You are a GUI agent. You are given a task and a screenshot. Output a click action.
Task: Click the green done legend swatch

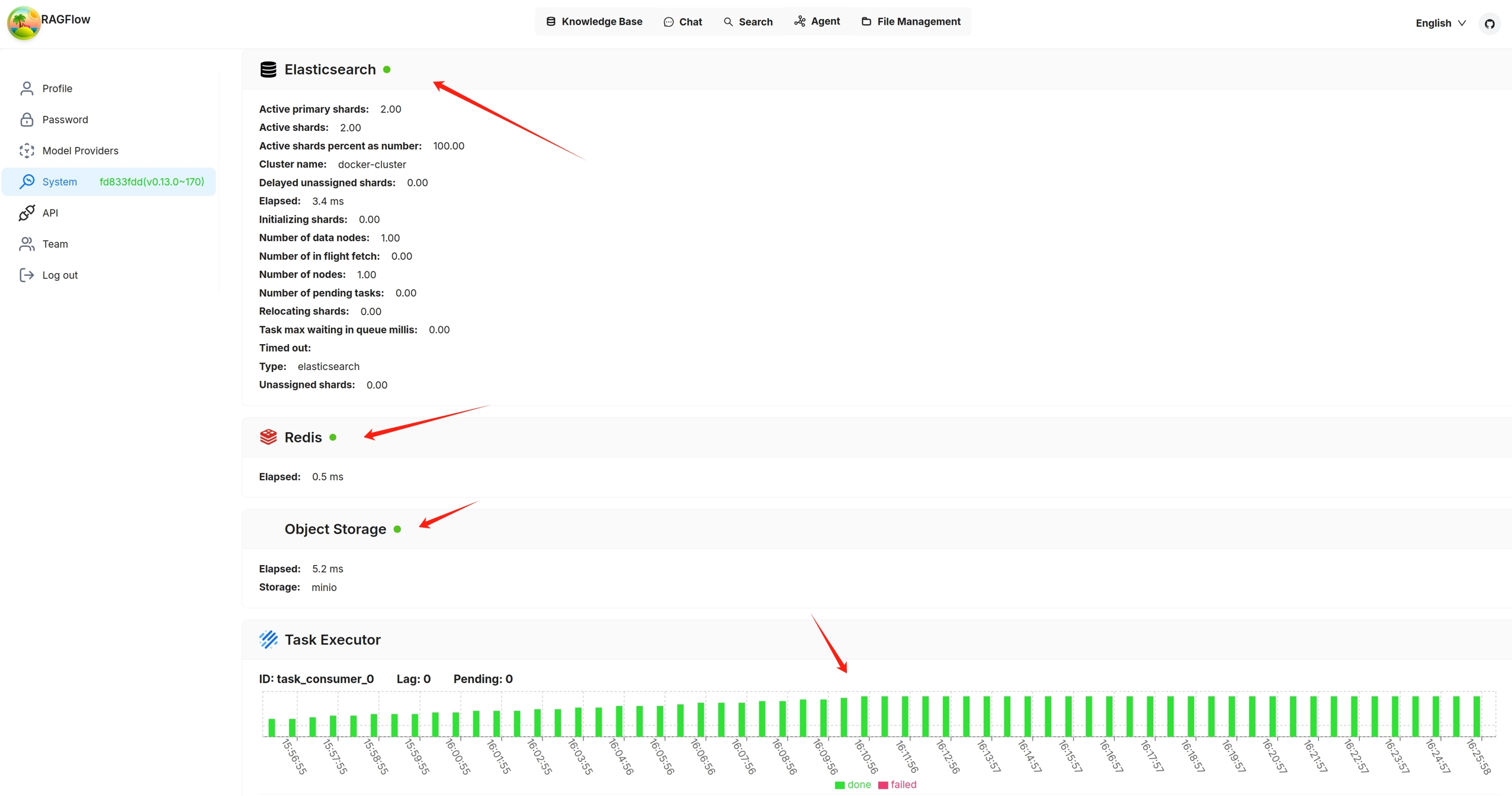tap(840, 785)
